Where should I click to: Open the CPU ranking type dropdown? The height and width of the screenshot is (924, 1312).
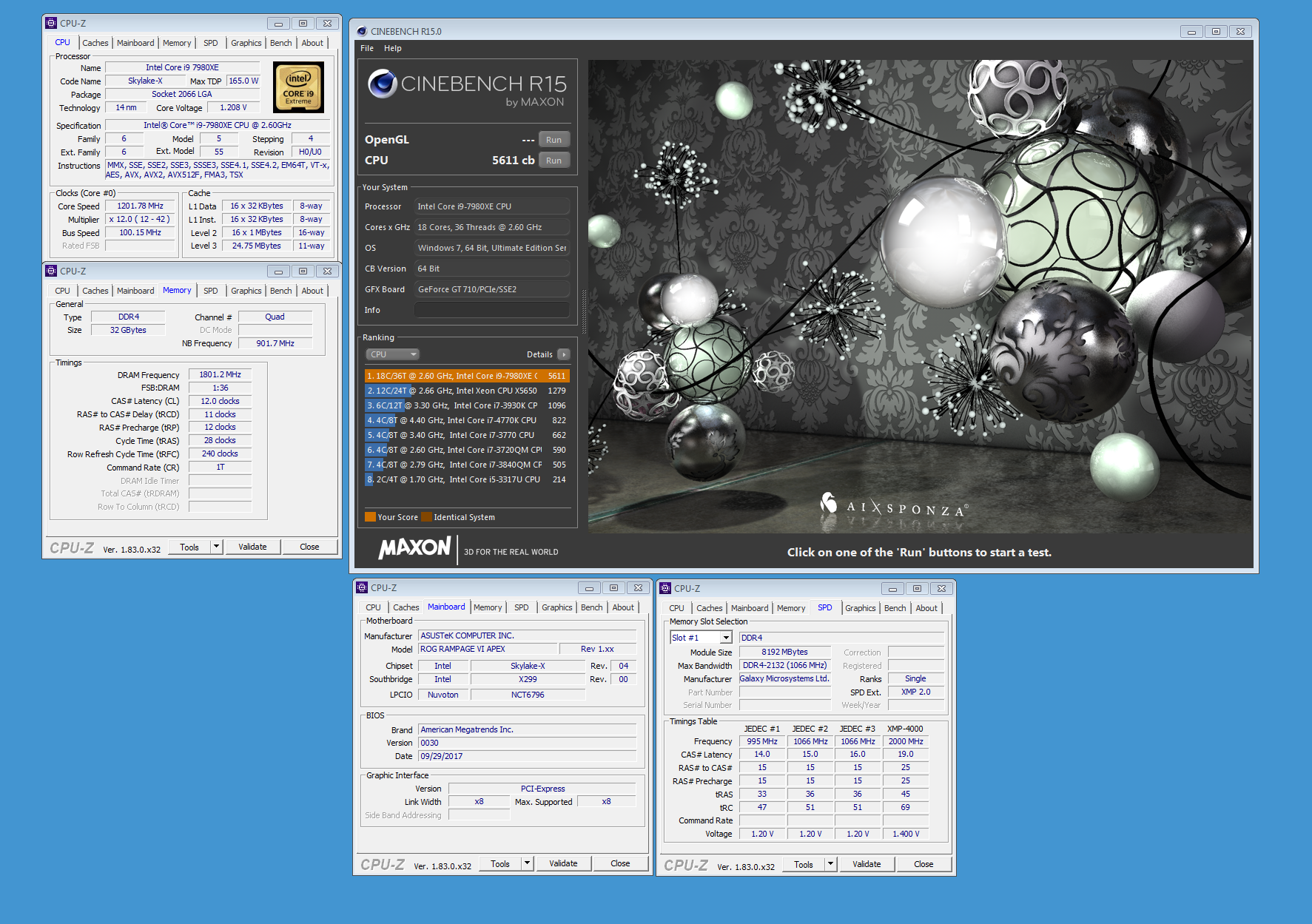point(393,354)
